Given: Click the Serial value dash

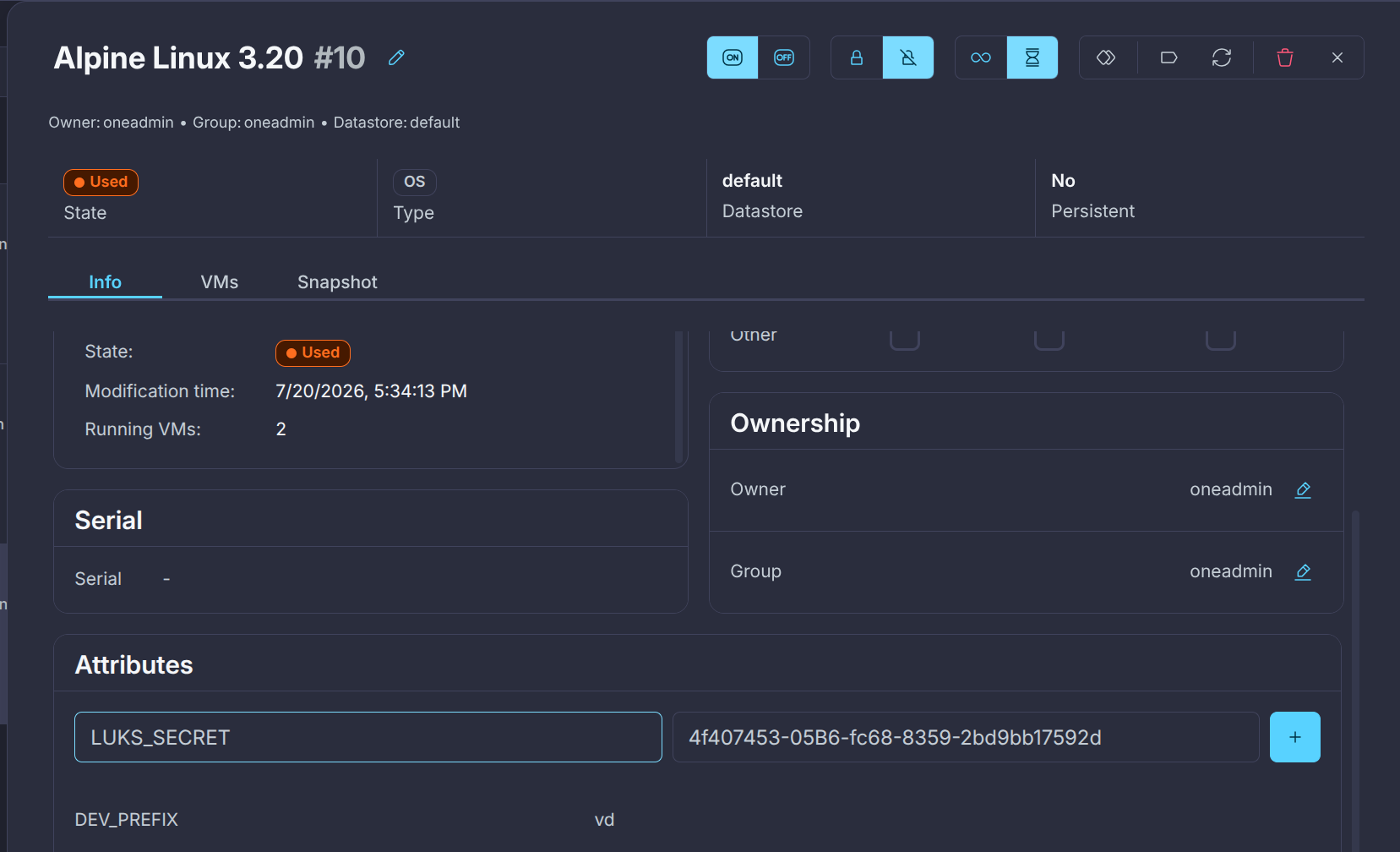Looking at the screenshot, I should tap(166, 579).
